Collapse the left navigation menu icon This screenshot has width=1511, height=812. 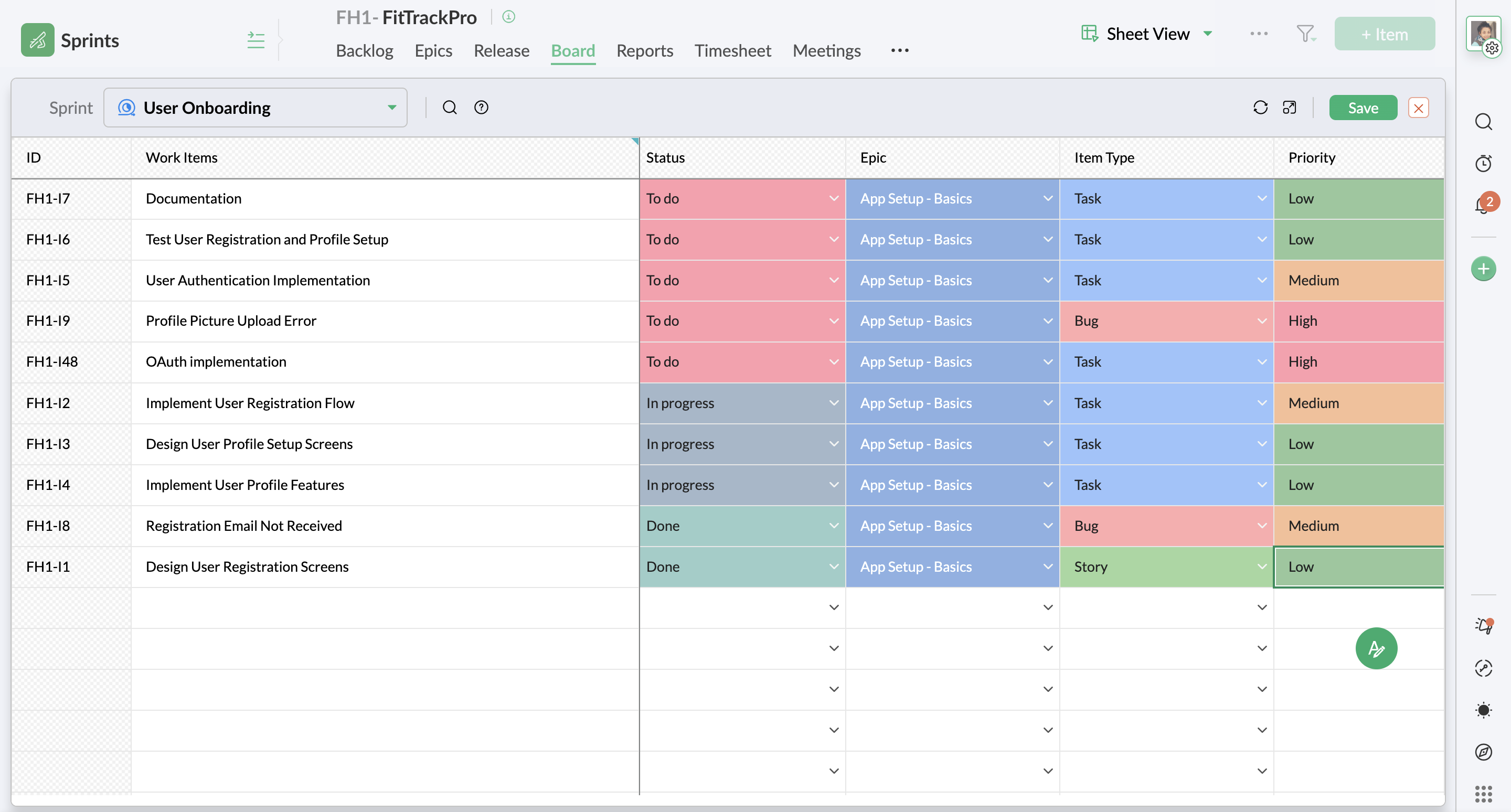click(256, 40)
